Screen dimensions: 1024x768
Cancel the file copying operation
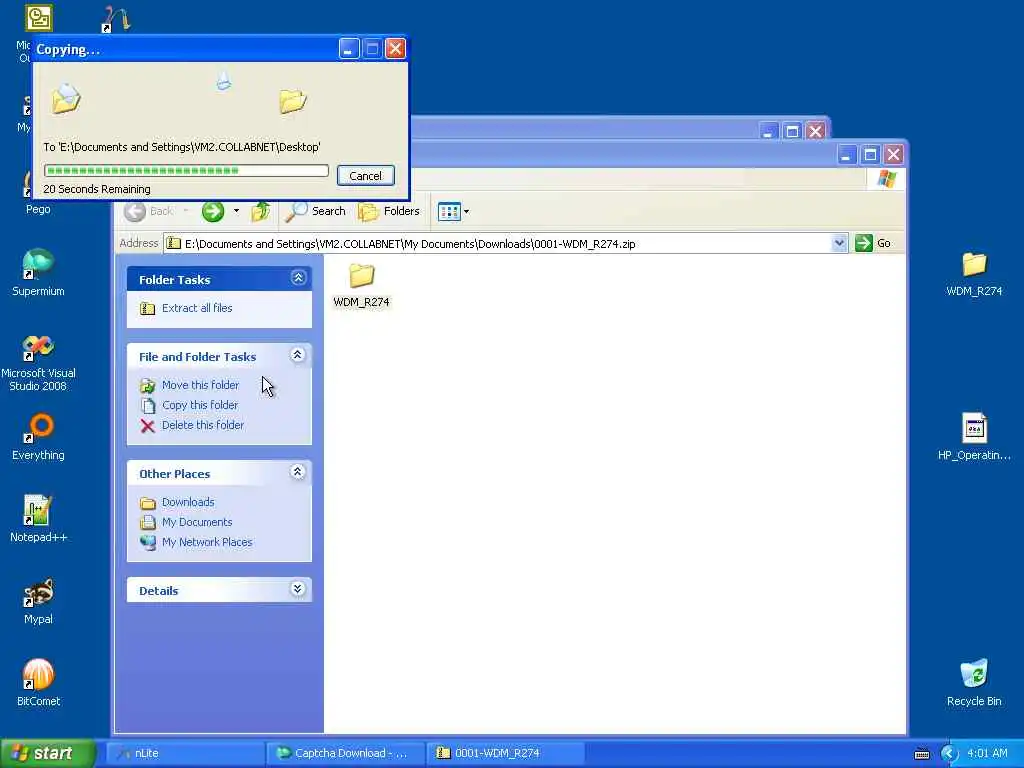(365, 176)
